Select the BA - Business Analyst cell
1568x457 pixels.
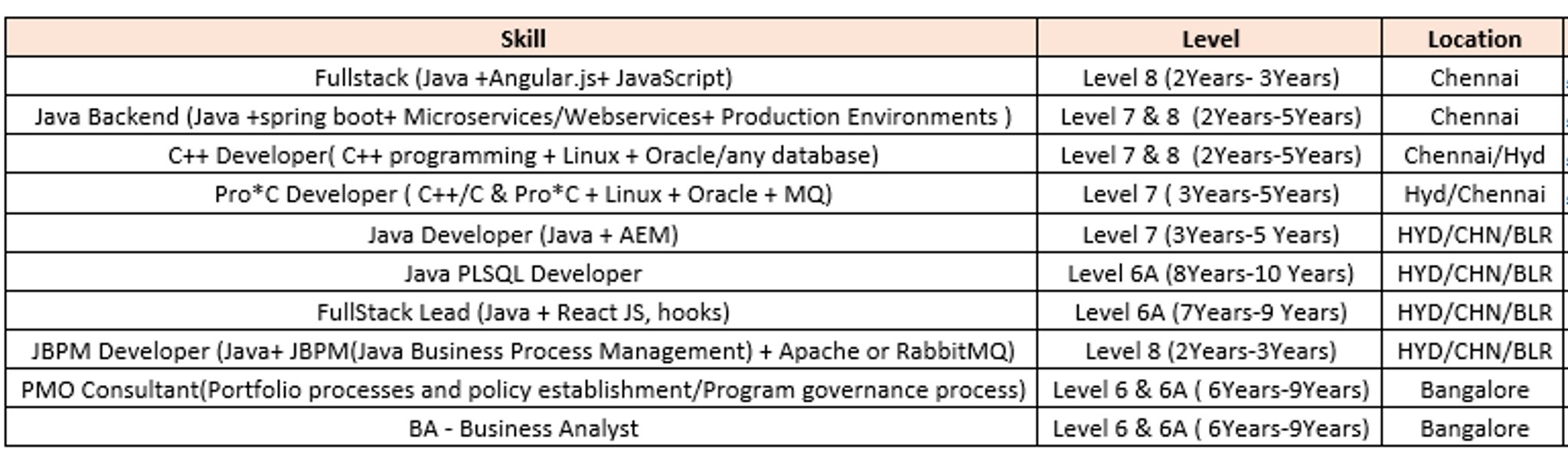(x=522, y=428)
